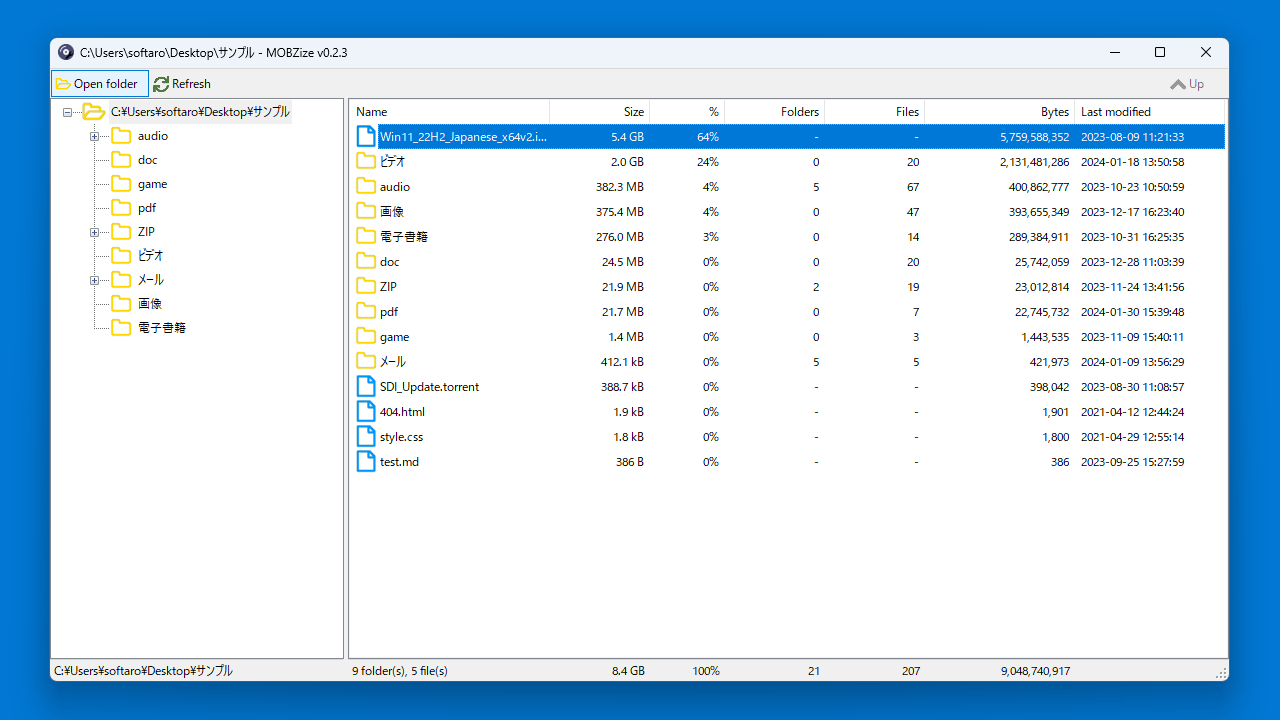Click folder icon of ビデオ list row

tap(366, 162)
